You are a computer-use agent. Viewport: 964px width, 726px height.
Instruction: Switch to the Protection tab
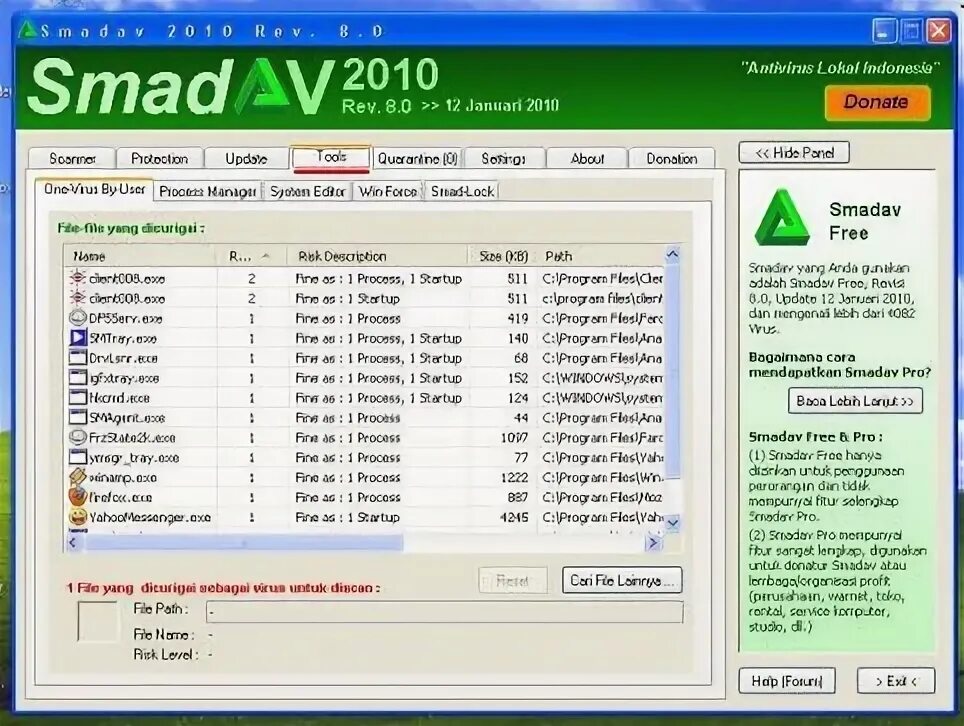(x=159, y=159)
